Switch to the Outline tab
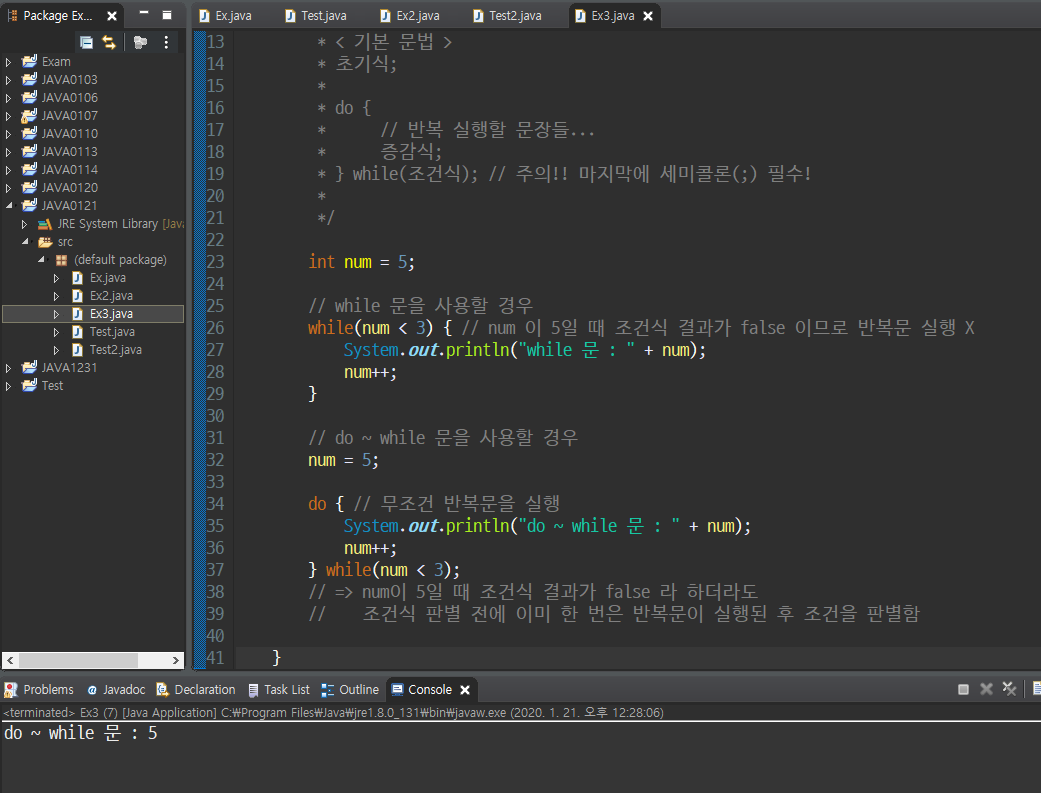1041x793 pixels. 358,689
